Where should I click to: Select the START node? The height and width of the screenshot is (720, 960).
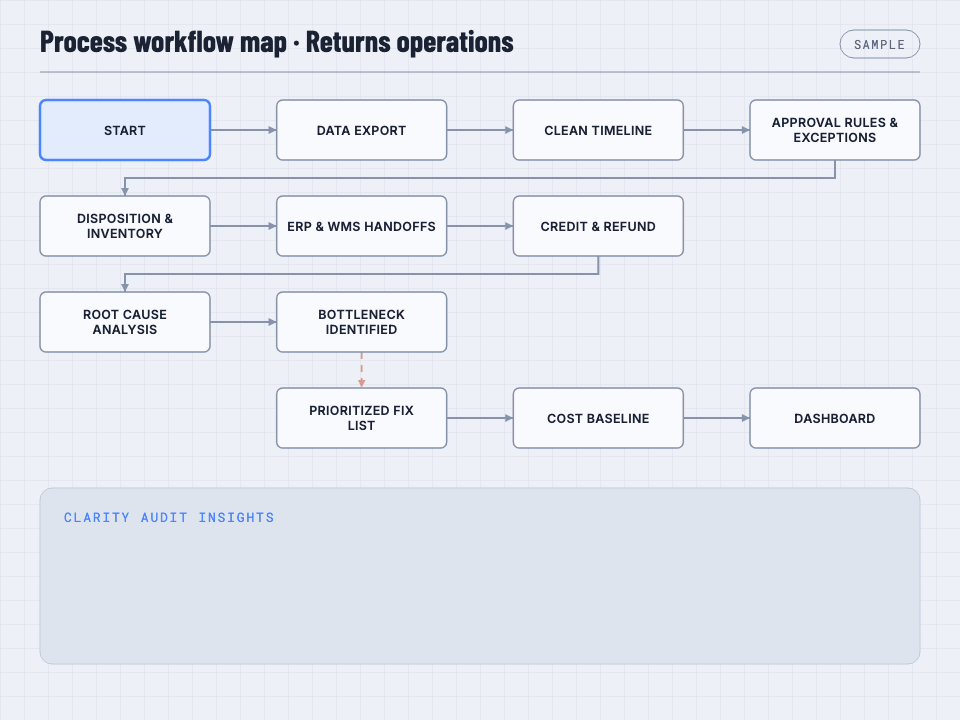click(x=125, y=130)
